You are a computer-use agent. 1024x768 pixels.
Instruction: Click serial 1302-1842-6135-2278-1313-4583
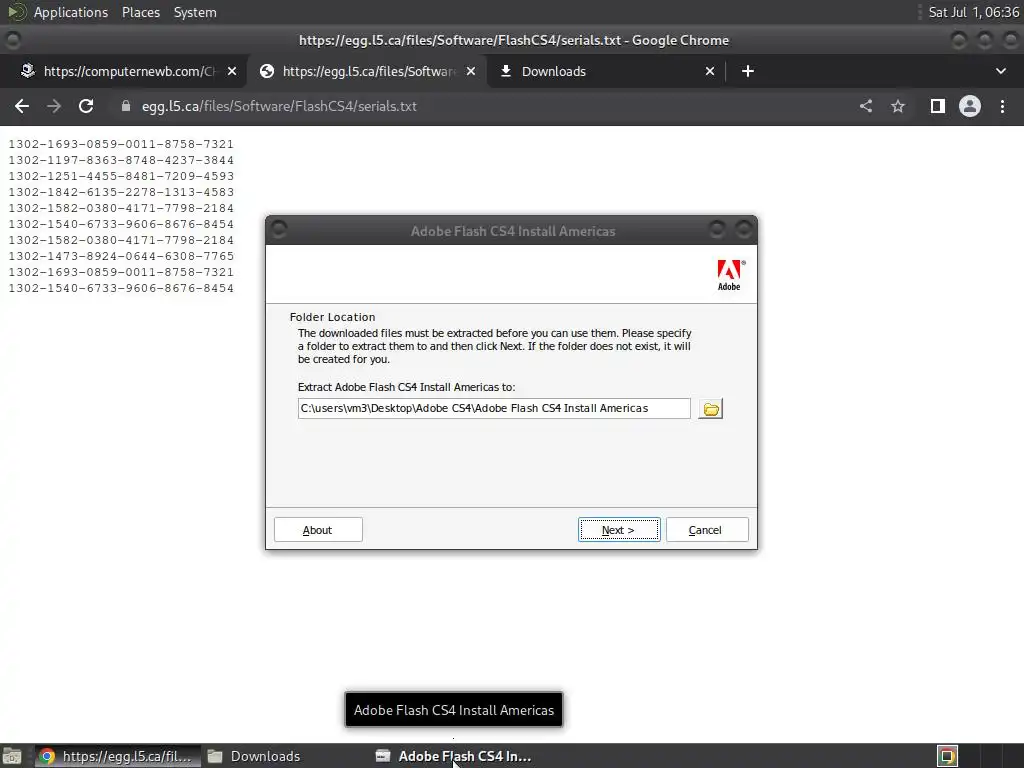121,192
